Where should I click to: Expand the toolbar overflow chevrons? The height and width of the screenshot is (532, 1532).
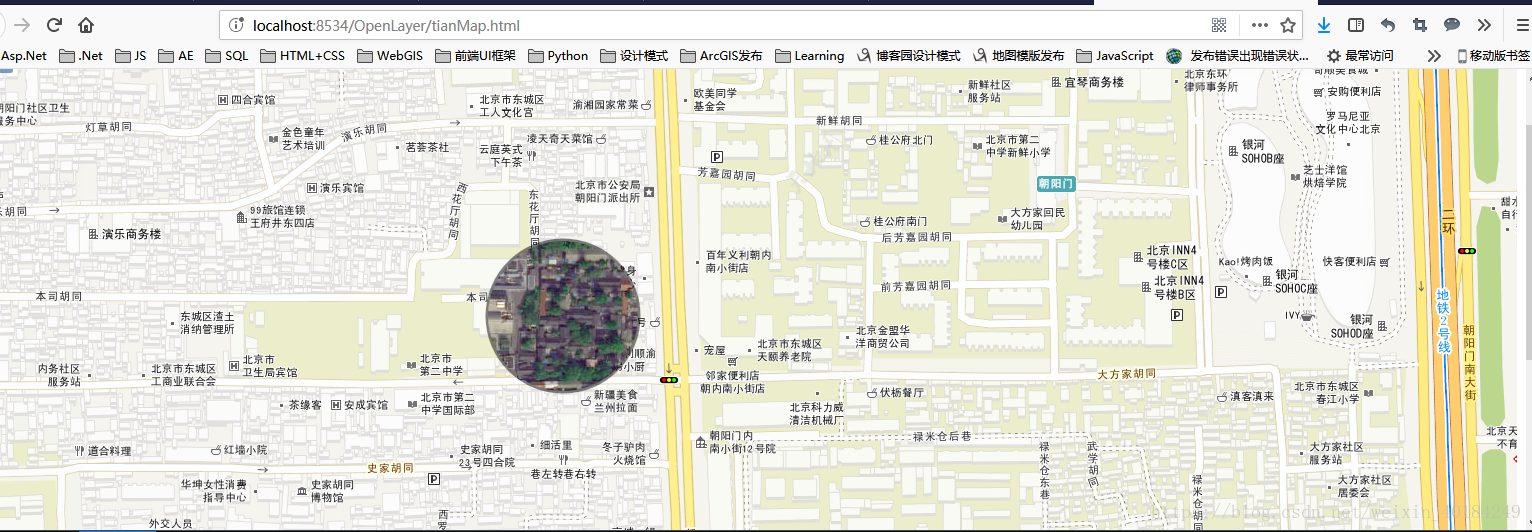click(x=1484, y=25)
